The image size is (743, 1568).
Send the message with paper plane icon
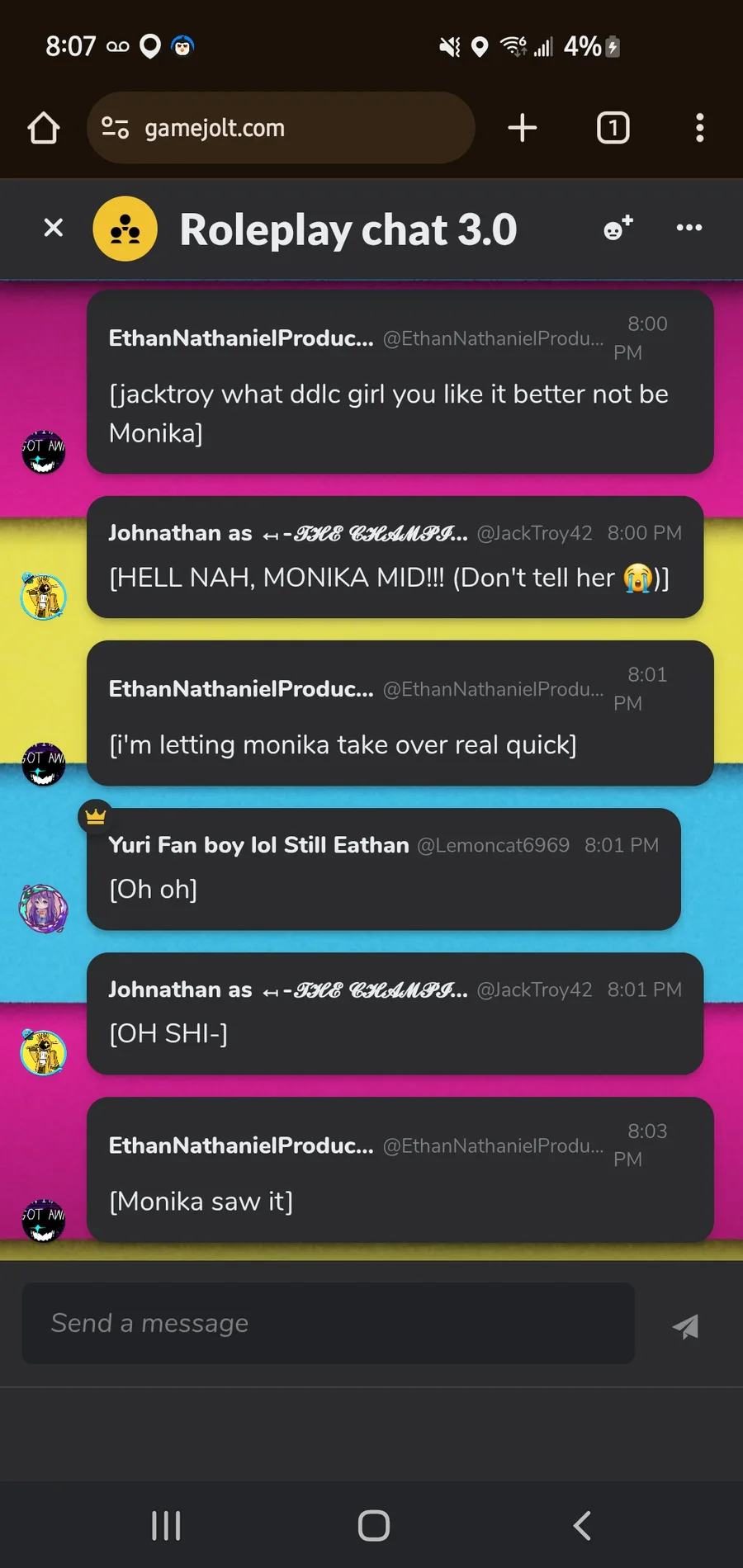tap(686, 1325)
